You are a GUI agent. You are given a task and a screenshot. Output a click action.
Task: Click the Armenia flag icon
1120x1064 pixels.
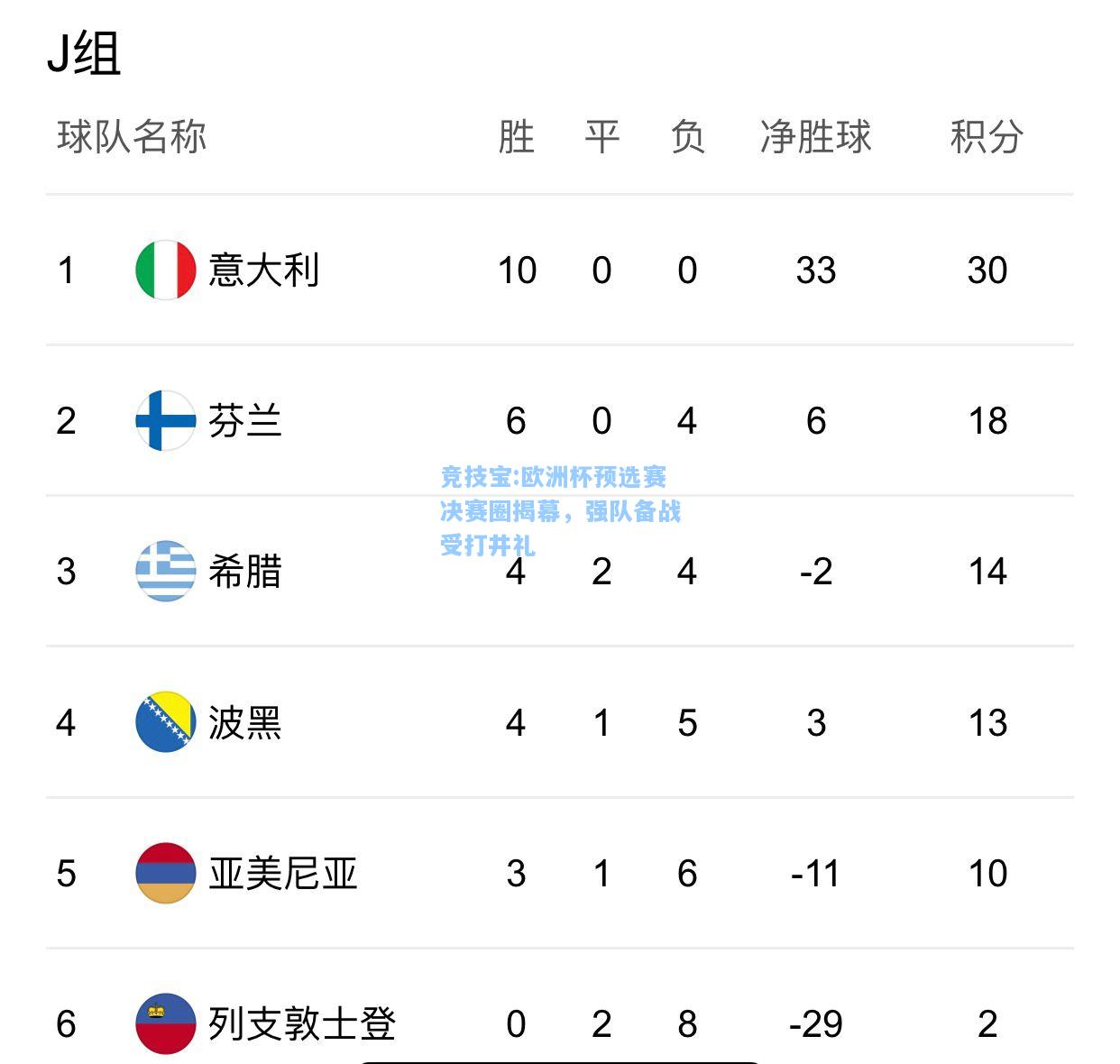pyautogui.click(x=166, y=873)
